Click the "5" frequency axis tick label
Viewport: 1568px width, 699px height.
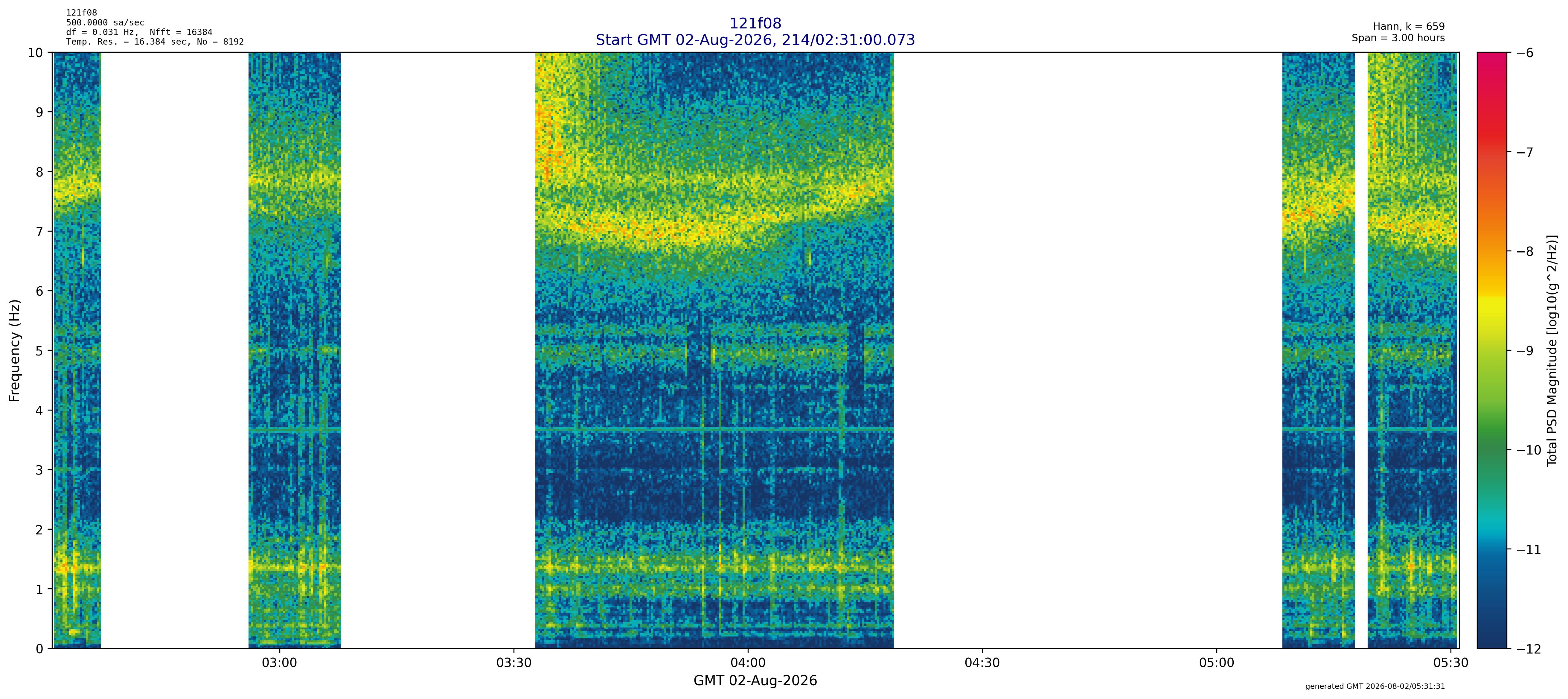click(40, 351)
